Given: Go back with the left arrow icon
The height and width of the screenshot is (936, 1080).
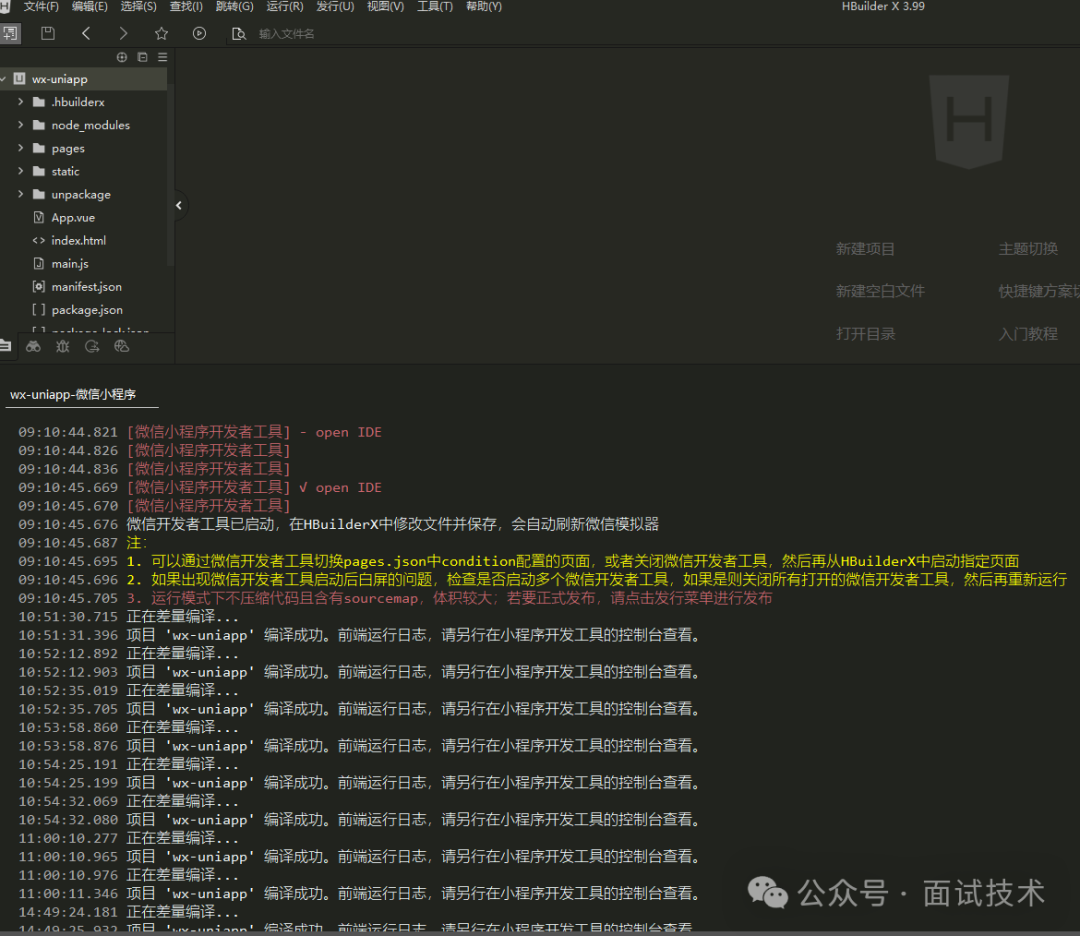Looking at the screenshot, I should [86, 33].
